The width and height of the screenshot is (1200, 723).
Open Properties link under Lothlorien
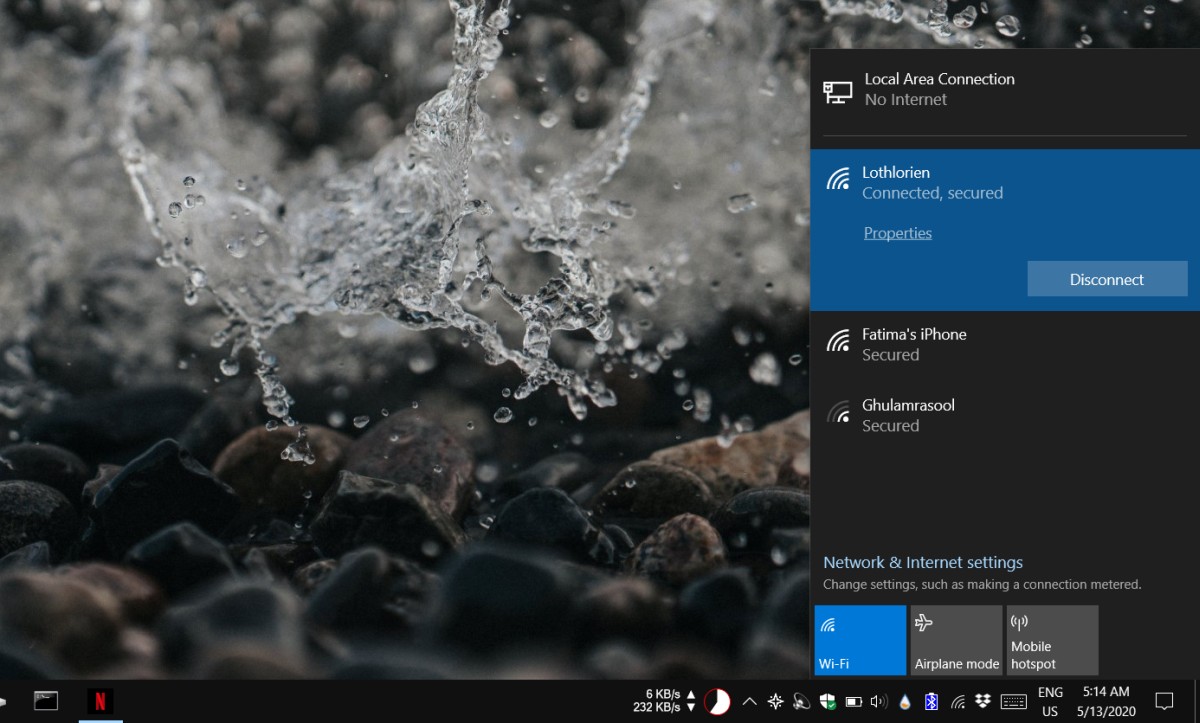coord(898,233)
